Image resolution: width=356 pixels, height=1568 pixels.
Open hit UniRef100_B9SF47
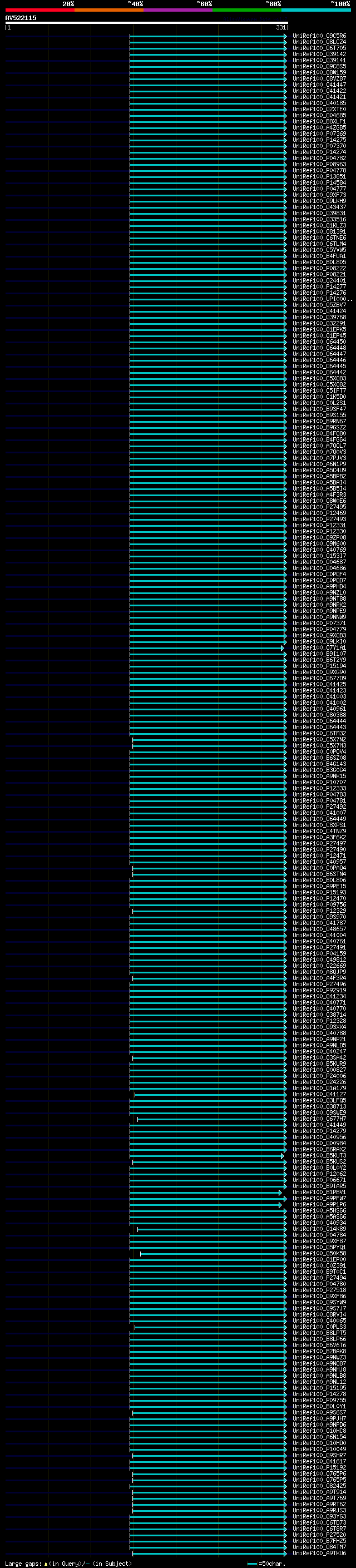319,409
